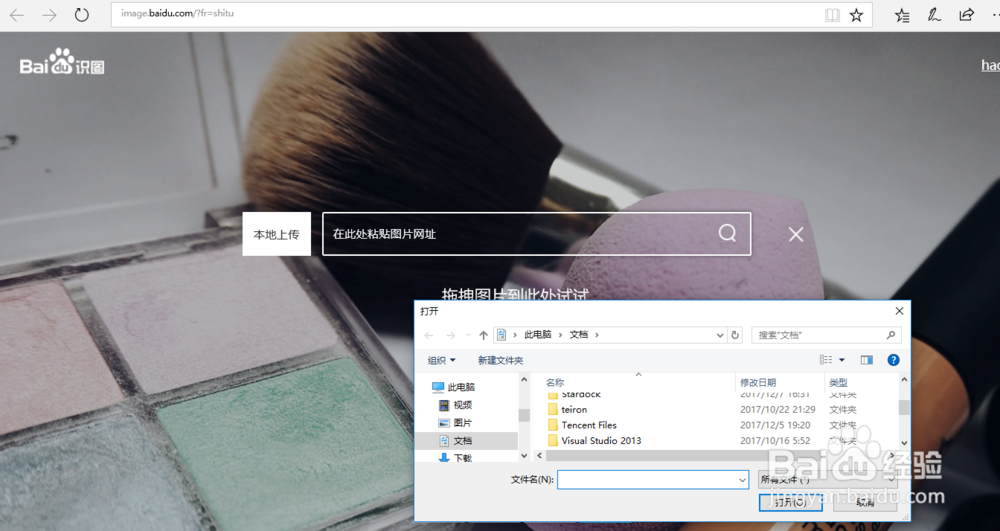Click the Baidu 识图 logo
Viewport: 1000px width, 531px height.
point(62,62)
